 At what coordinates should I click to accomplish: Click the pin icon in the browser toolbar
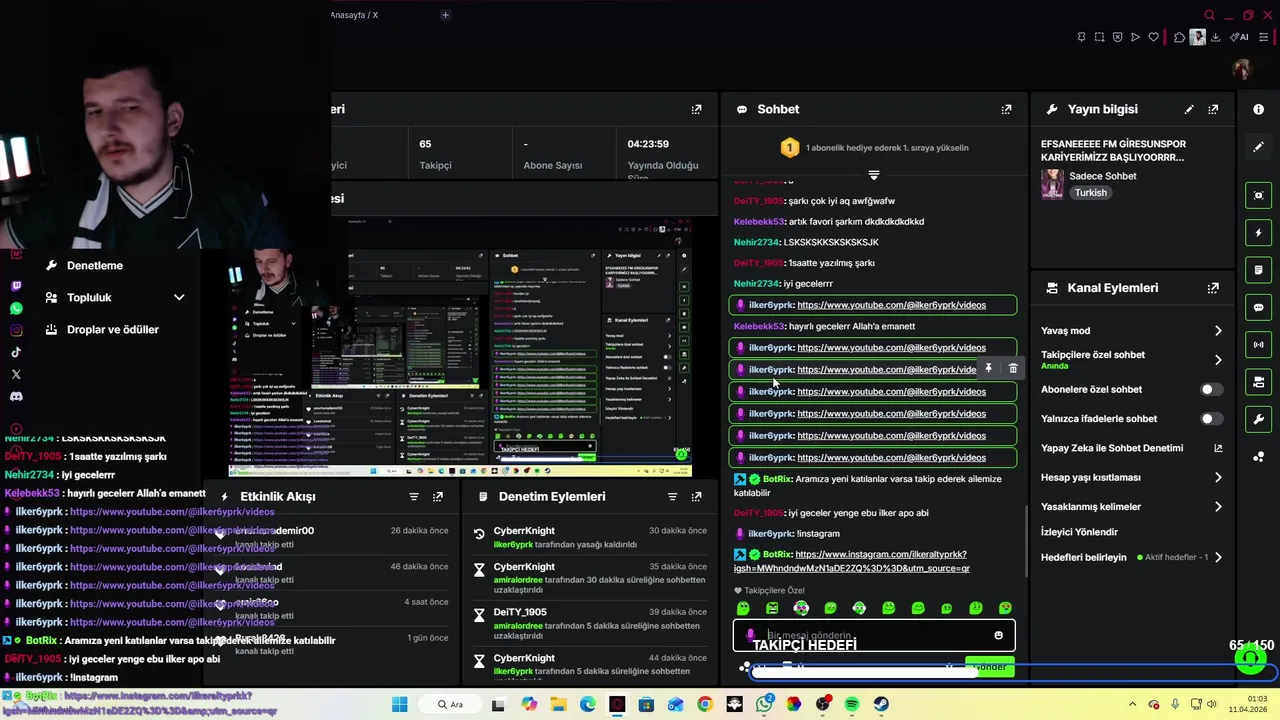(x=1081, y=37)
